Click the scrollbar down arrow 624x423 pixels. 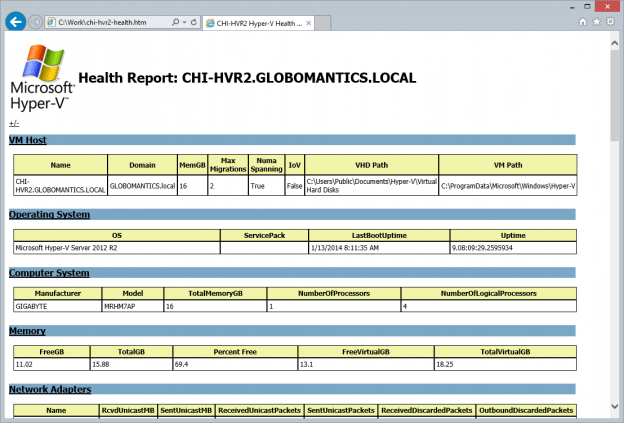click(614, 406)
